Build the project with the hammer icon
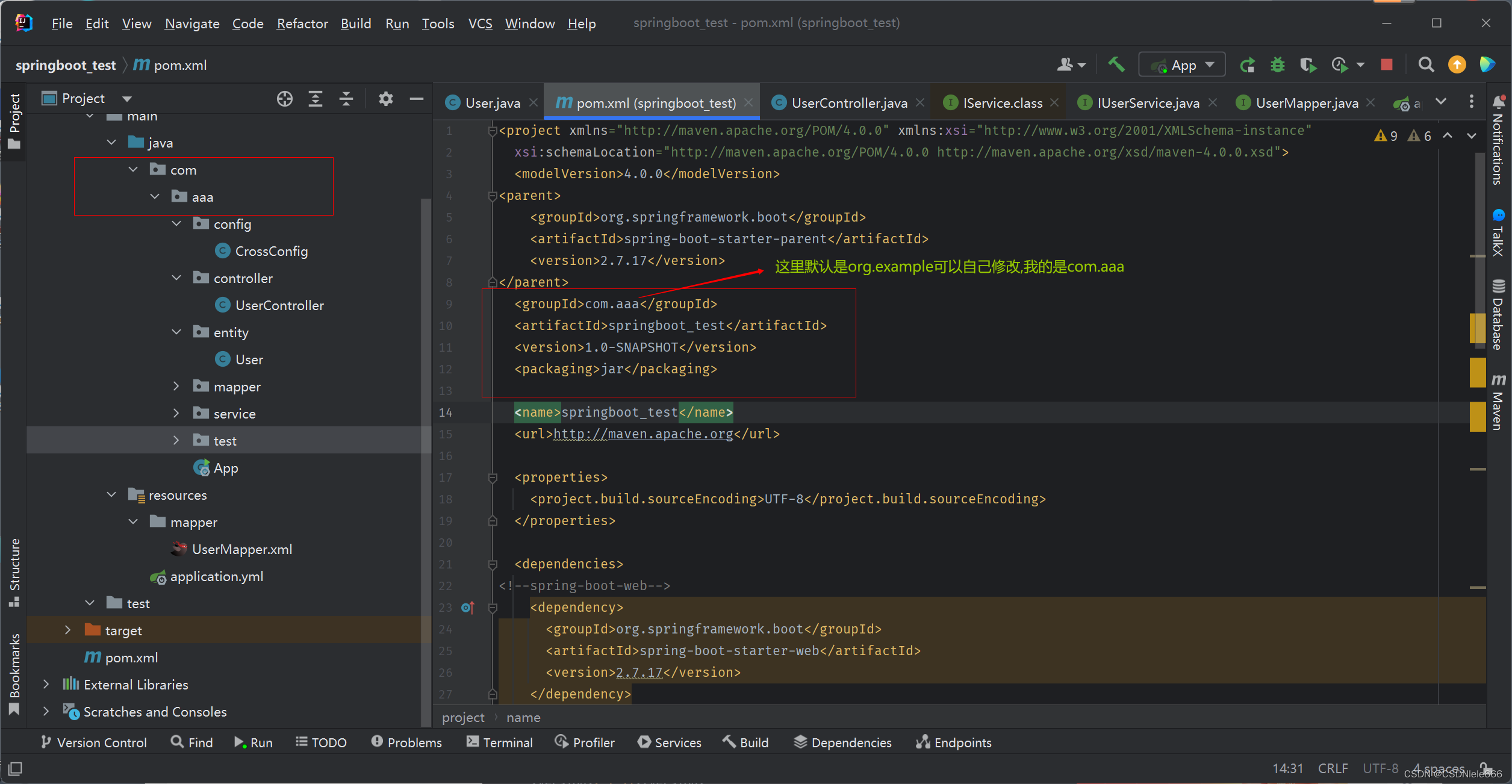 [x=1116, y=64]
